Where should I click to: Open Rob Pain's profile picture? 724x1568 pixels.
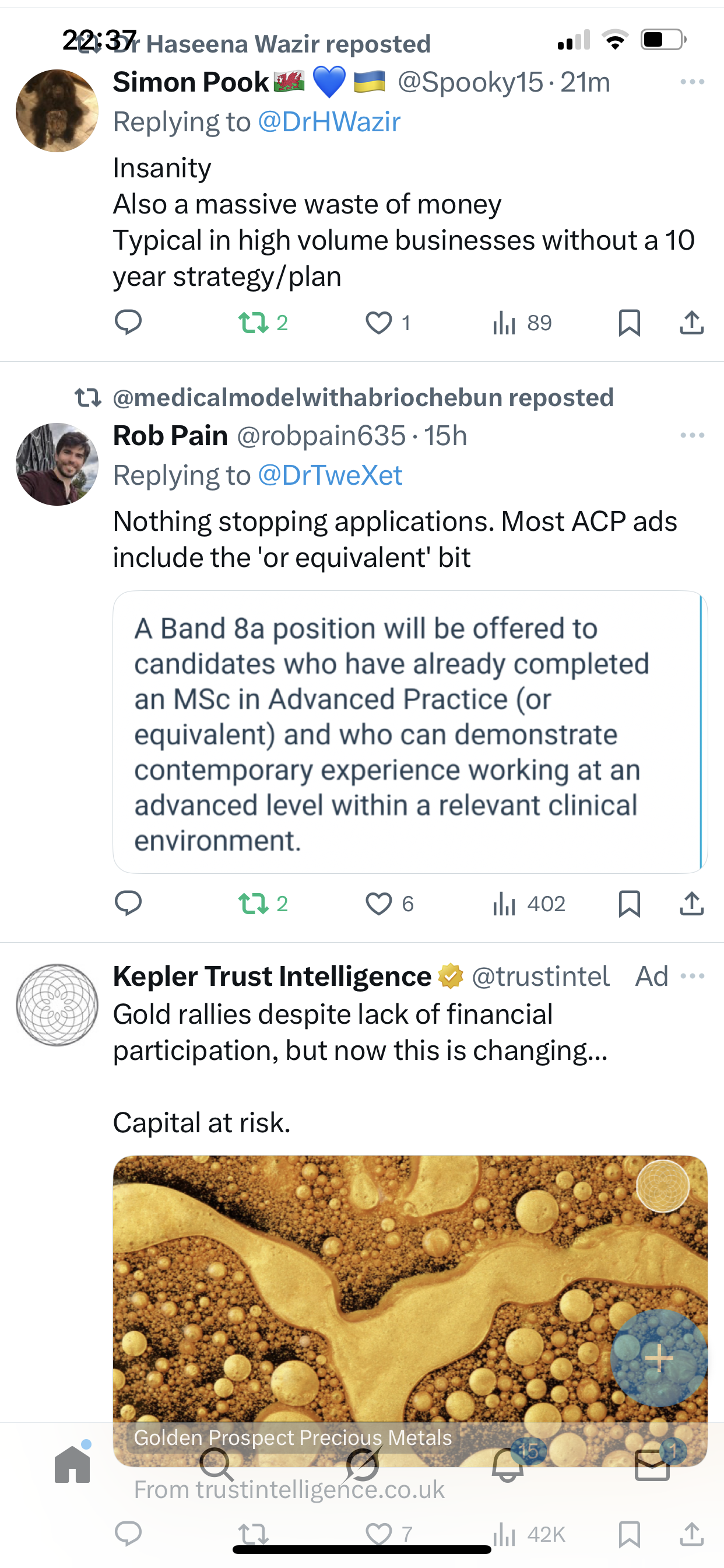click(57, 464)
